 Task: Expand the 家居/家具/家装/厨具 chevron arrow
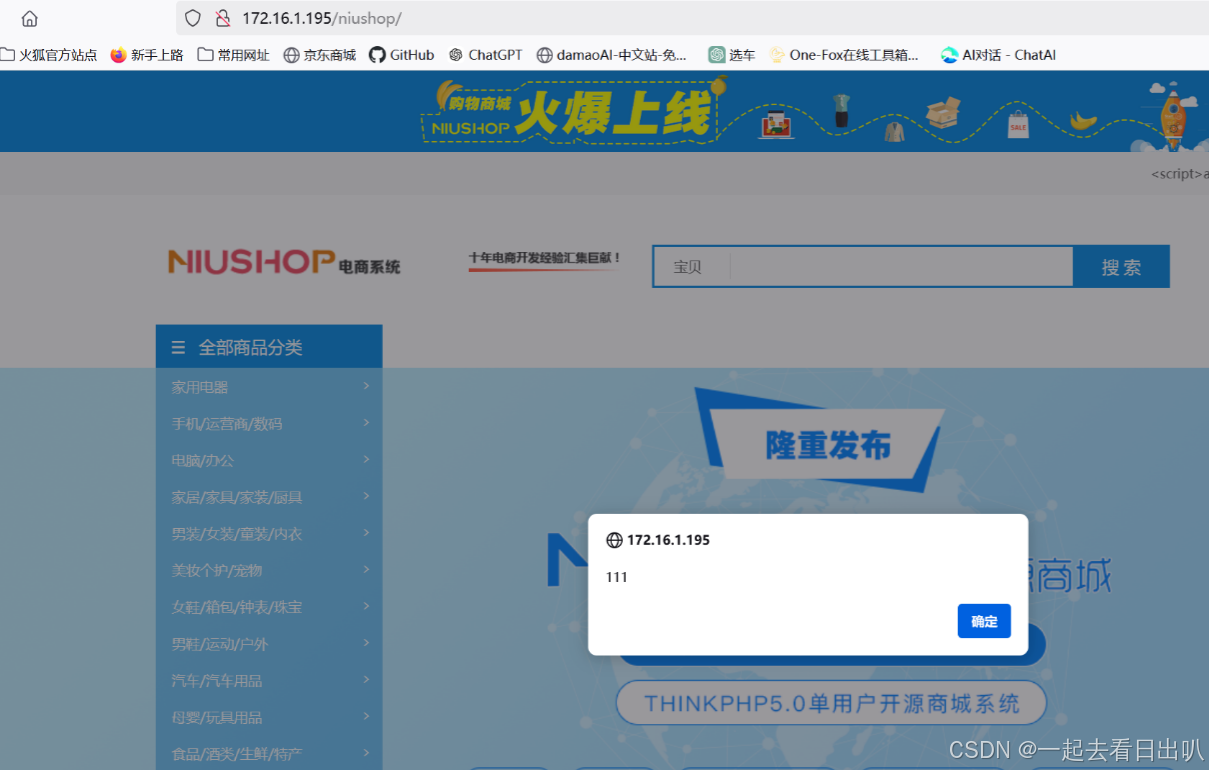pyautogui.click(x=366, y=496)
